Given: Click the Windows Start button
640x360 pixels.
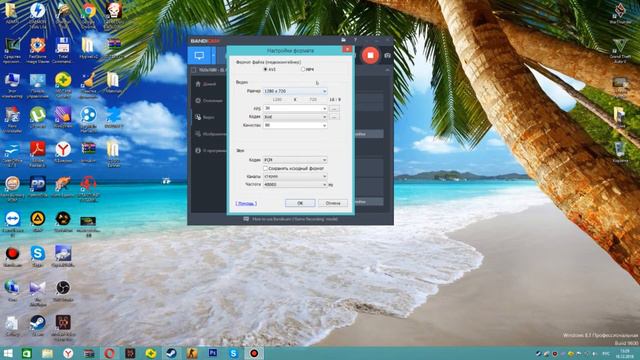Looking at the screenshot, I should 8,353.
